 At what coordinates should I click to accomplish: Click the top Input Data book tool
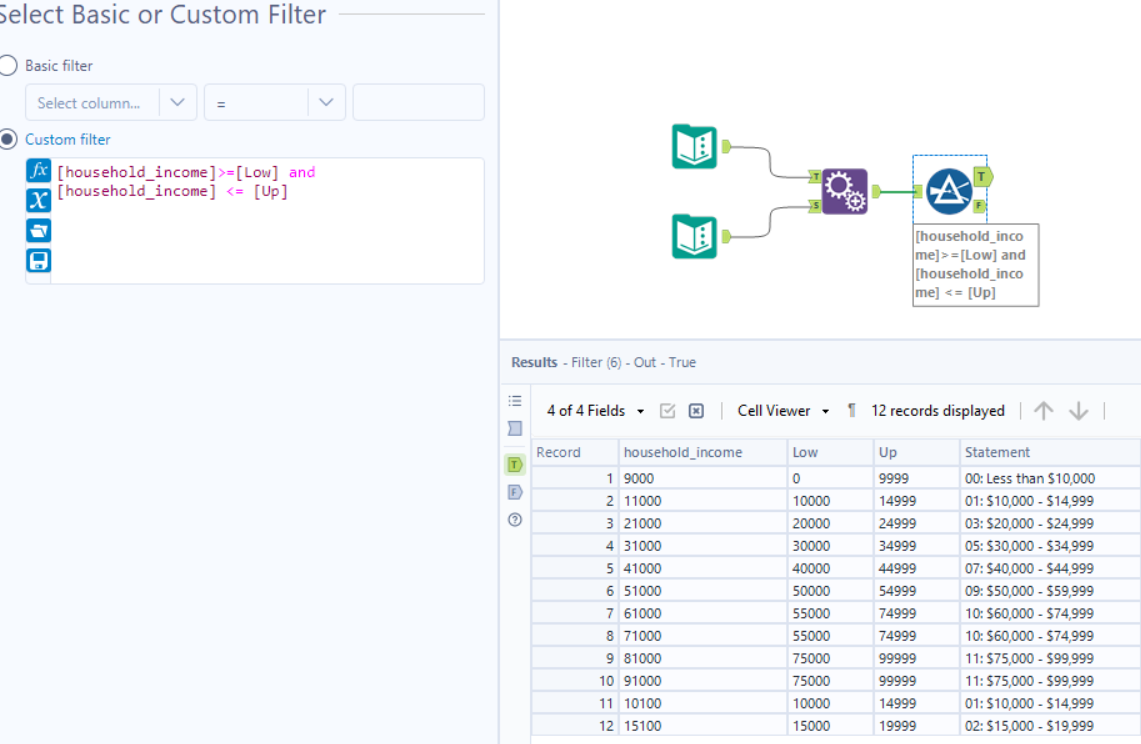(x=694, y=146)
